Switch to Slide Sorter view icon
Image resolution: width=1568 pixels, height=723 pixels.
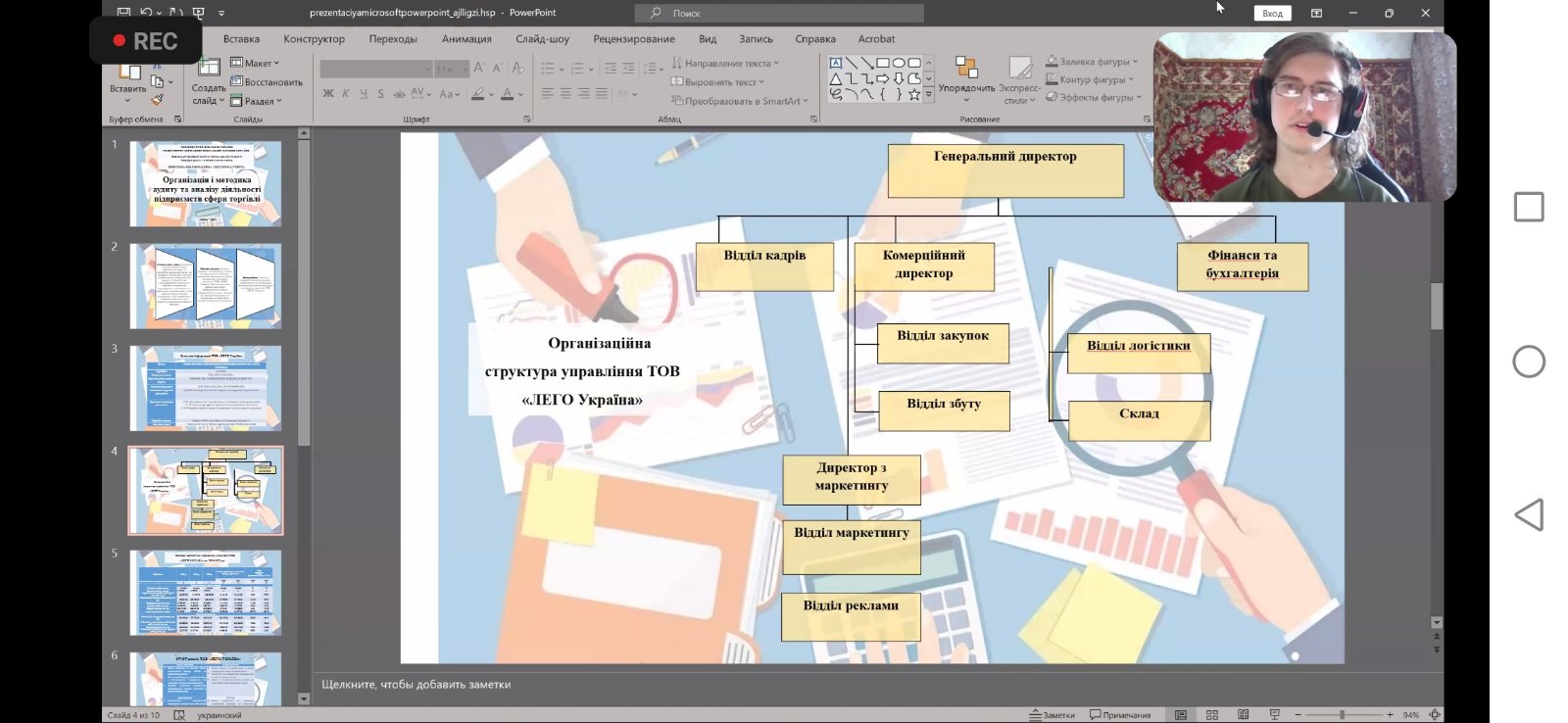(1212, 715)
